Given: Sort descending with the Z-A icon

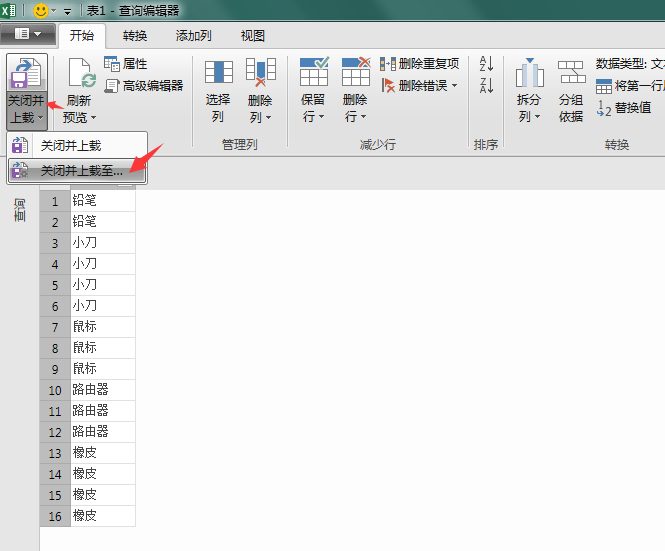Looking at the screenshot, I should [x=486, y=86].
